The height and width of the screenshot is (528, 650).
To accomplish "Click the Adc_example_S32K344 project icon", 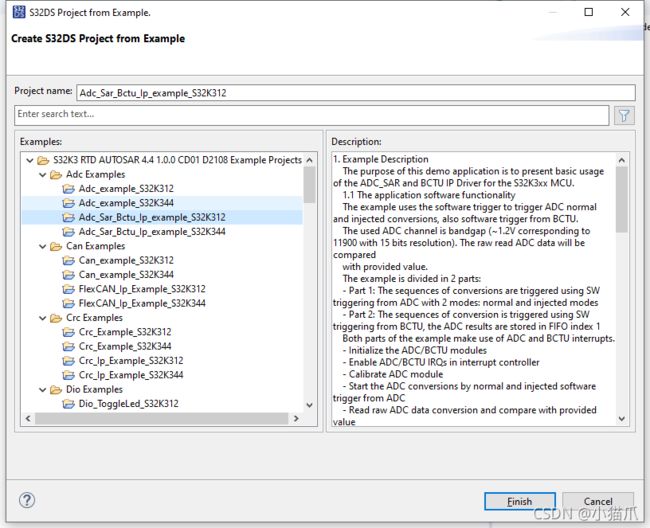I will click(68, 203).
